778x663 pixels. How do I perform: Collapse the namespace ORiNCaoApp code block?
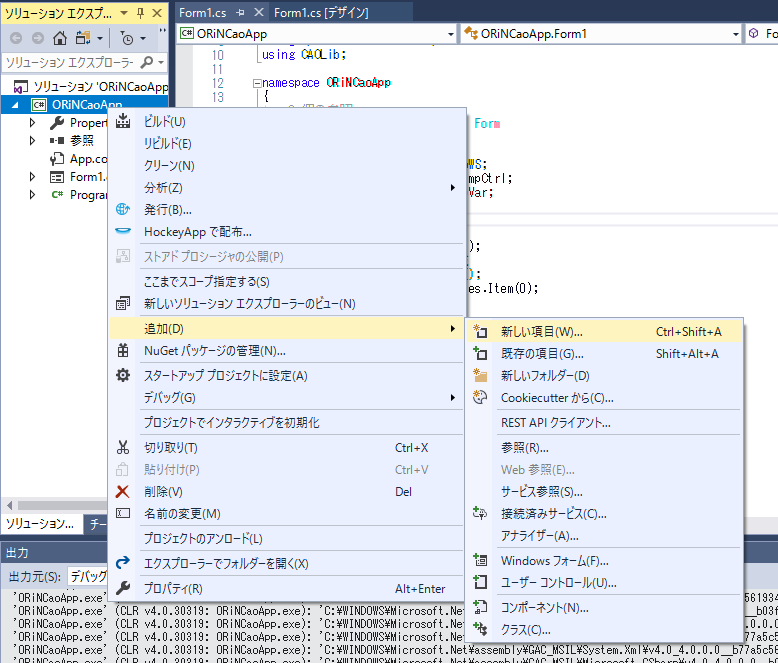(257, 83)
